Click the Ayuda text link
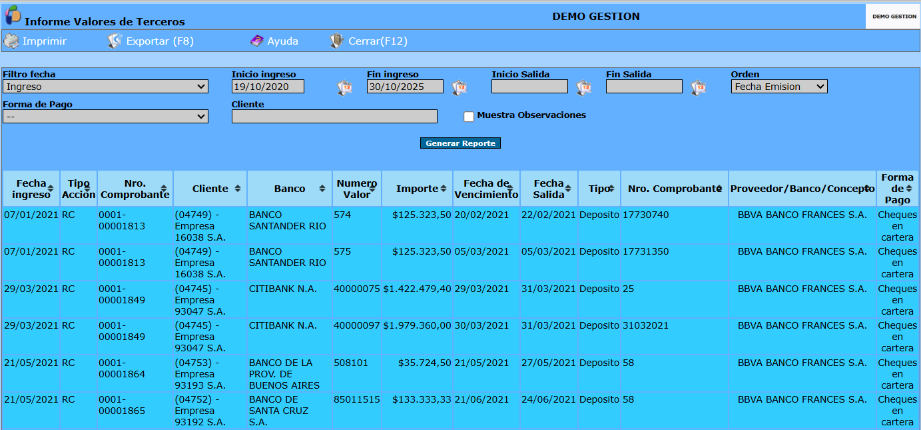This screenshot has height=430, width=921. (283, 41)
